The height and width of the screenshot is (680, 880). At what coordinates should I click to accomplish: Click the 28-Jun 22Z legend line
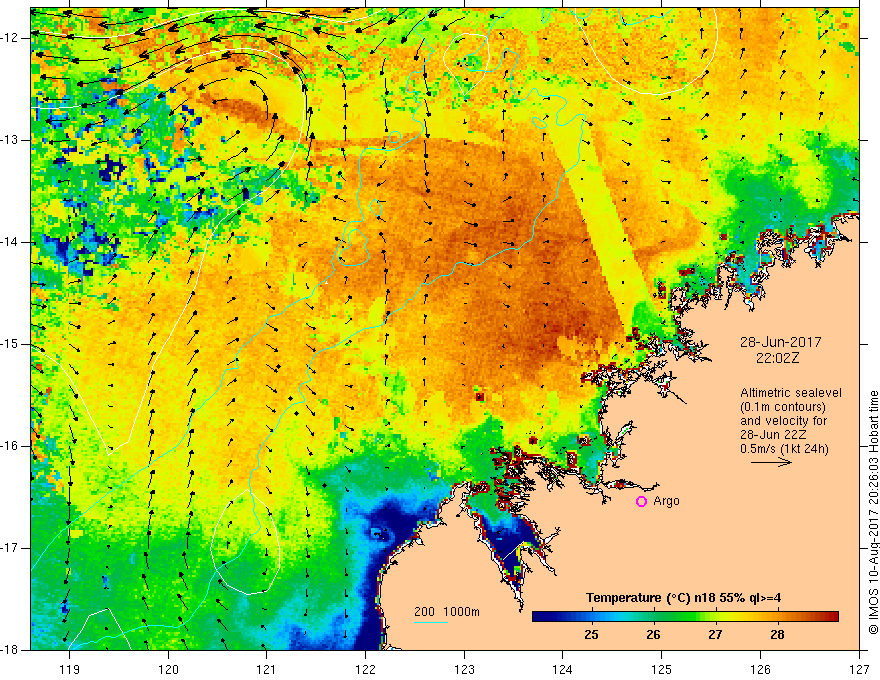point(773,435)
